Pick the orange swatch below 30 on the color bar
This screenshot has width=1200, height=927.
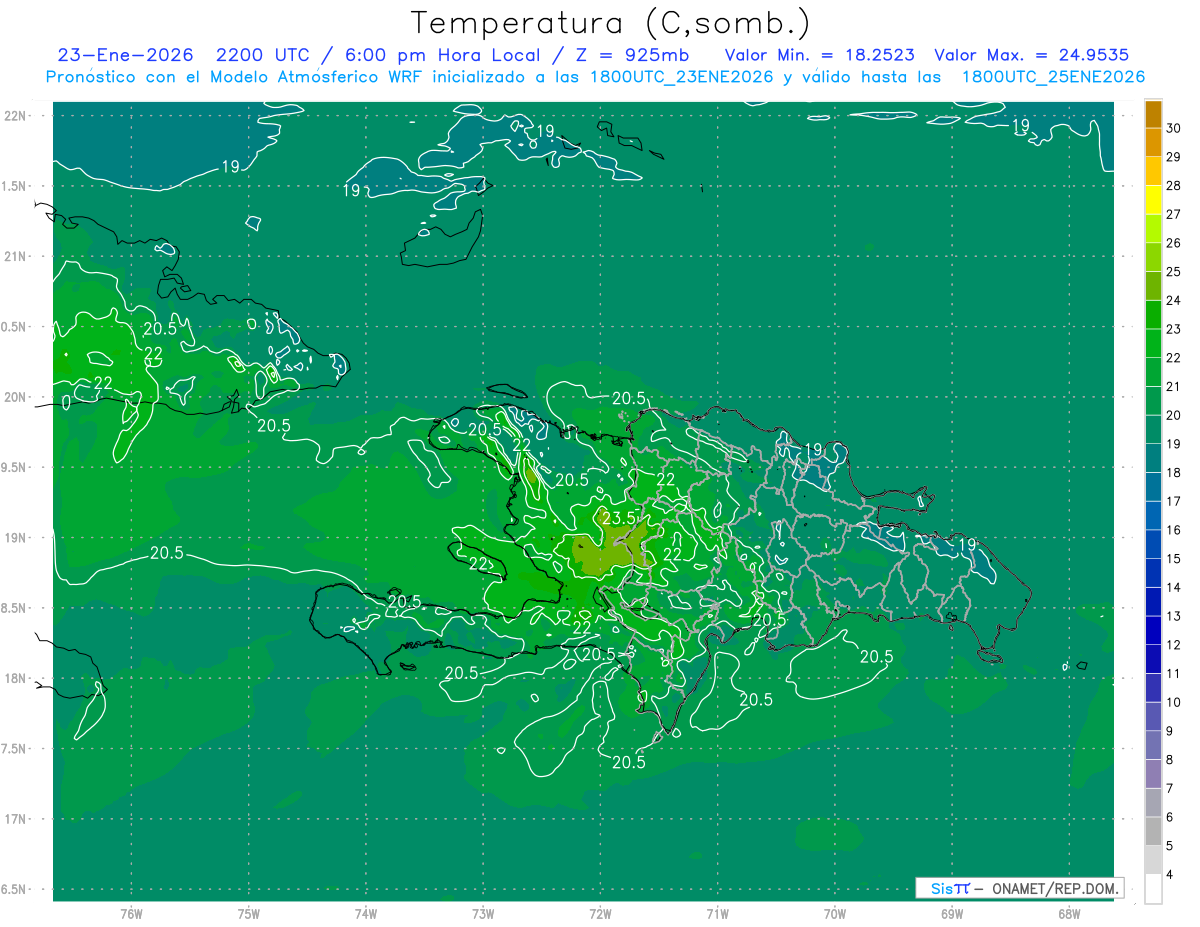[x=1153, y=143]
